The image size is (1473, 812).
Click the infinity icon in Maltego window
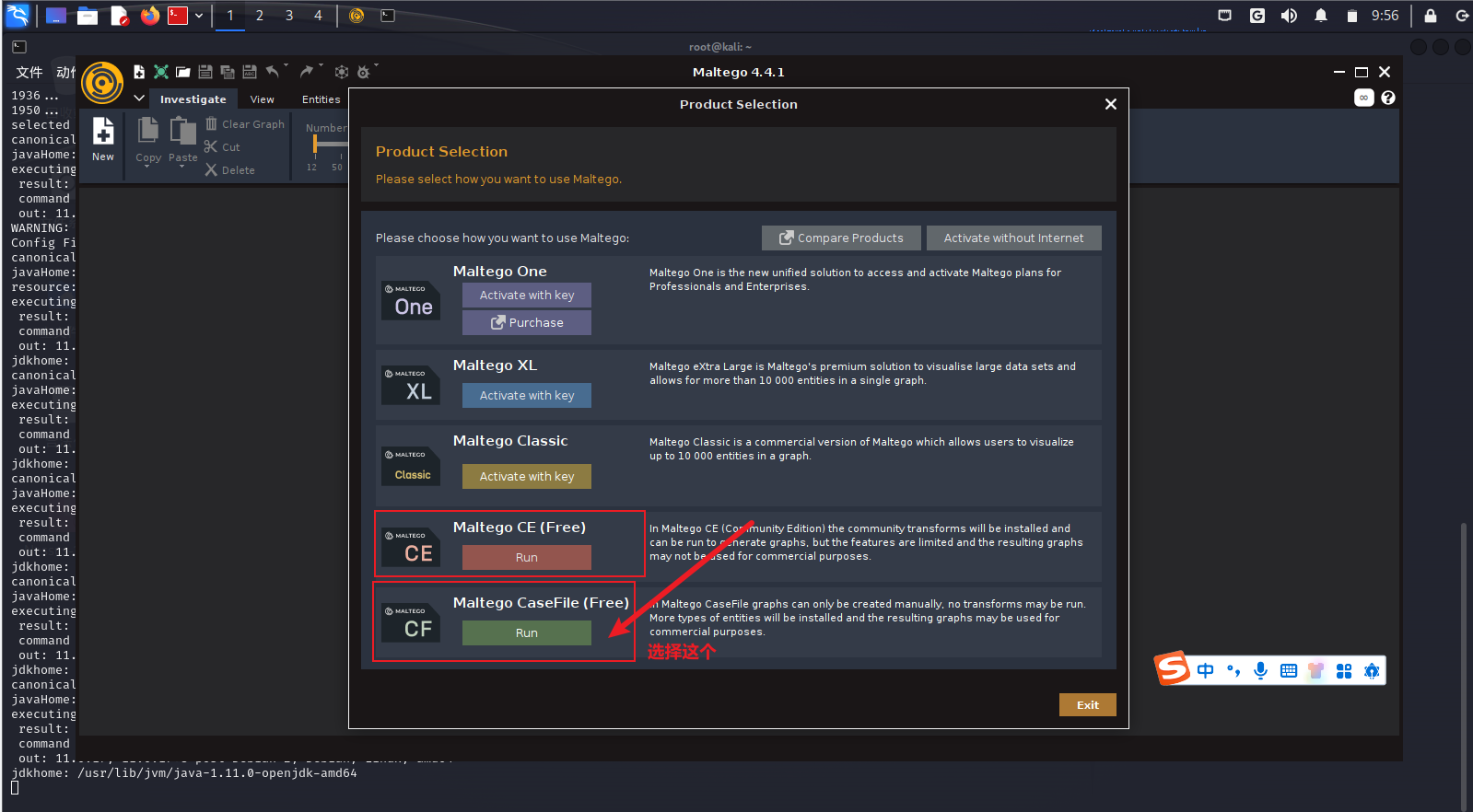pyautogui.click(x=1364, y=98)
